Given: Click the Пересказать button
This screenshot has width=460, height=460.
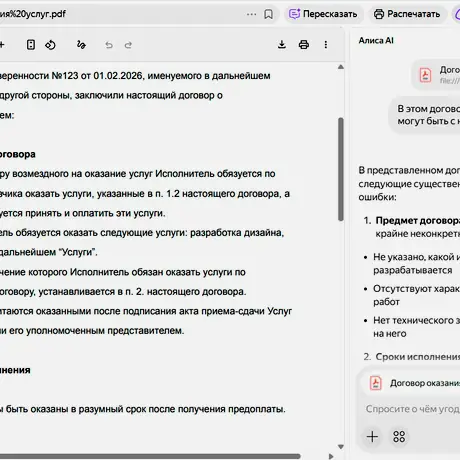Looking at the screenshot, I should pyautogui.click(x=323, y=14).
